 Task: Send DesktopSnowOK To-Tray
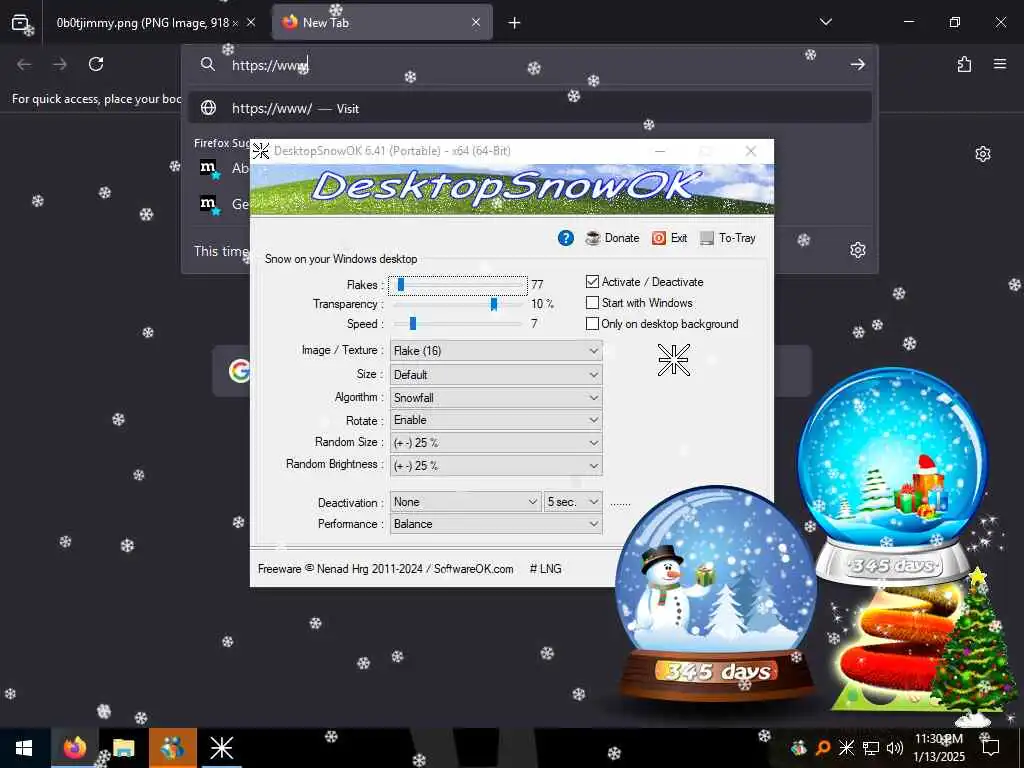[728, 238]
